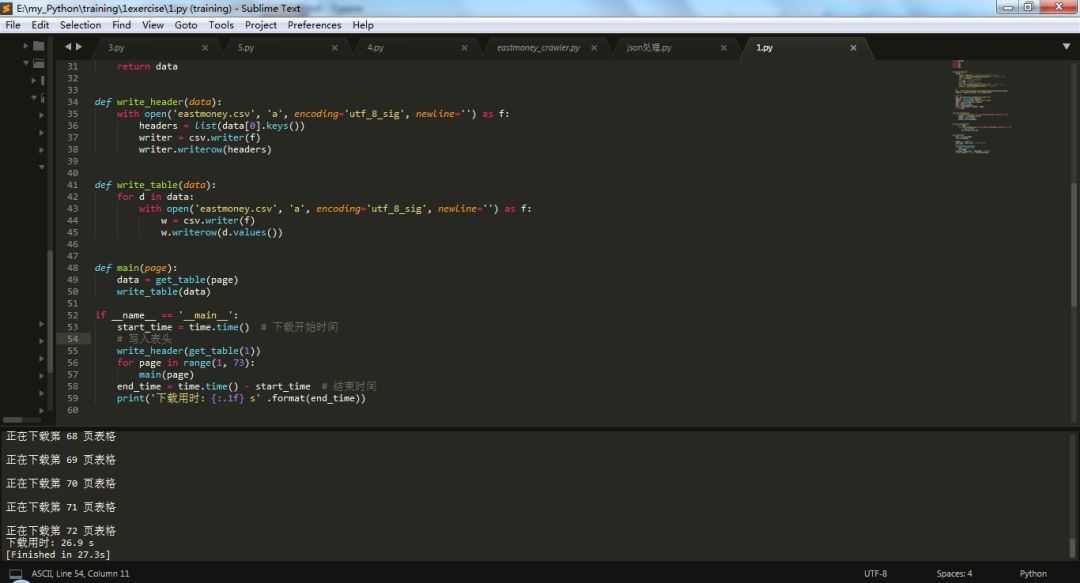Screen dimensions: 1080x583
Task: Click the sidebar horizontal scrollbar
Action: pos(14,420)
